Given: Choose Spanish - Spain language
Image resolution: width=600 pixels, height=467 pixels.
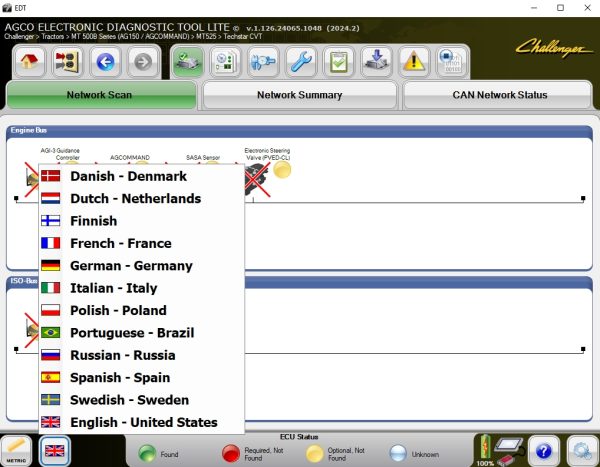Looking at the screenshot, I should 141,377.
